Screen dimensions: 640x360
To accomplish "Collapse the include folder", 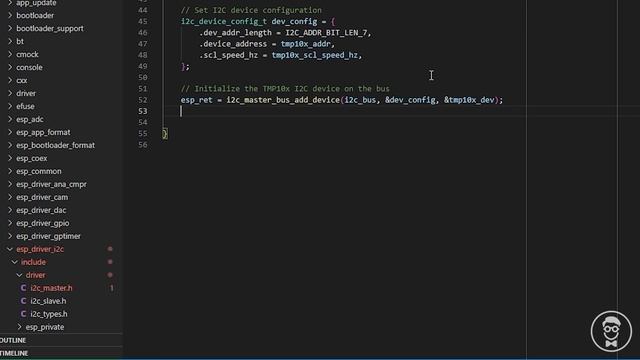I will point(33,262).
